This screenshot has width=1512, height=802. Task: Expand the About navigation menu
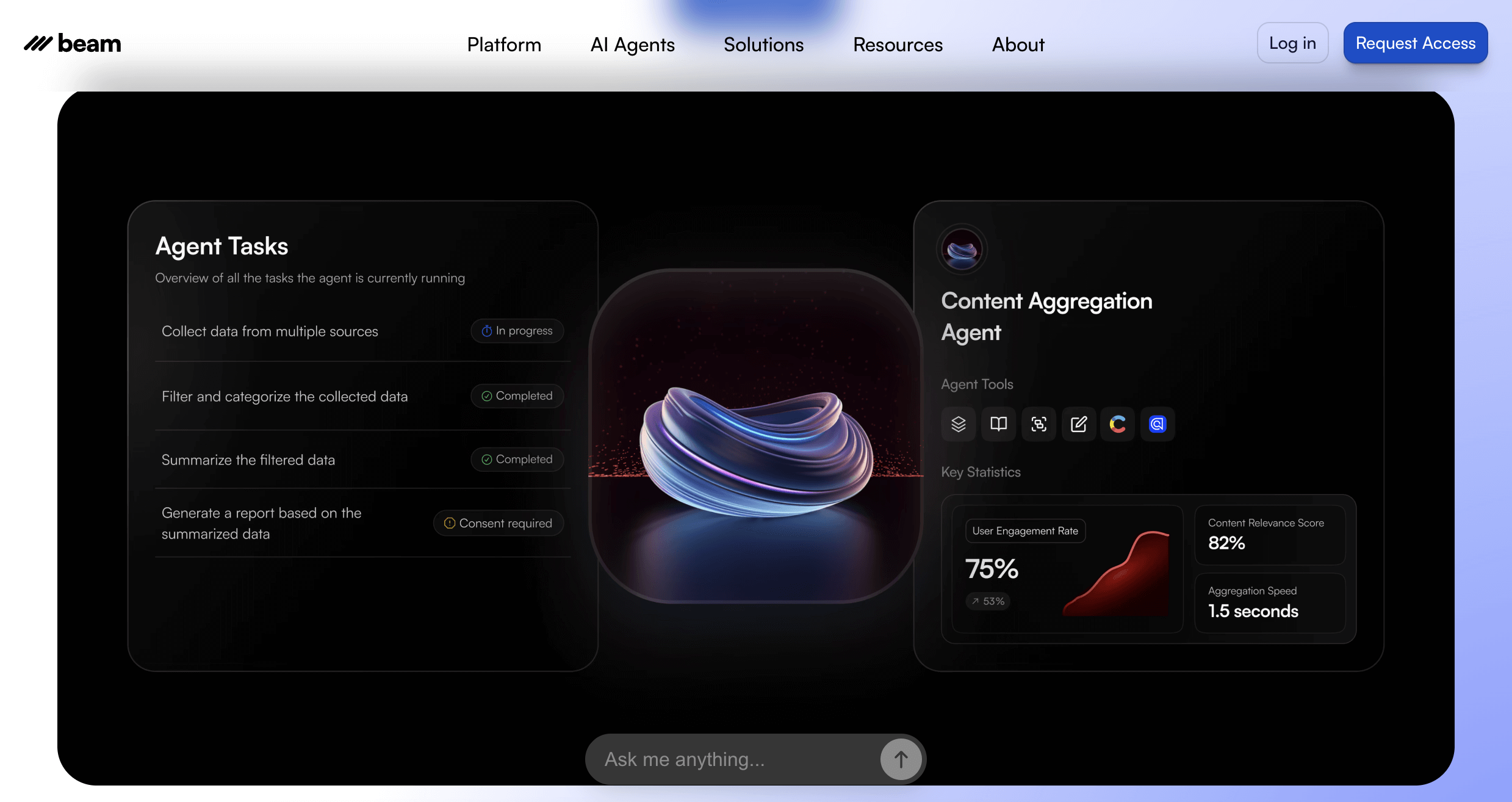click(1018, 45)
